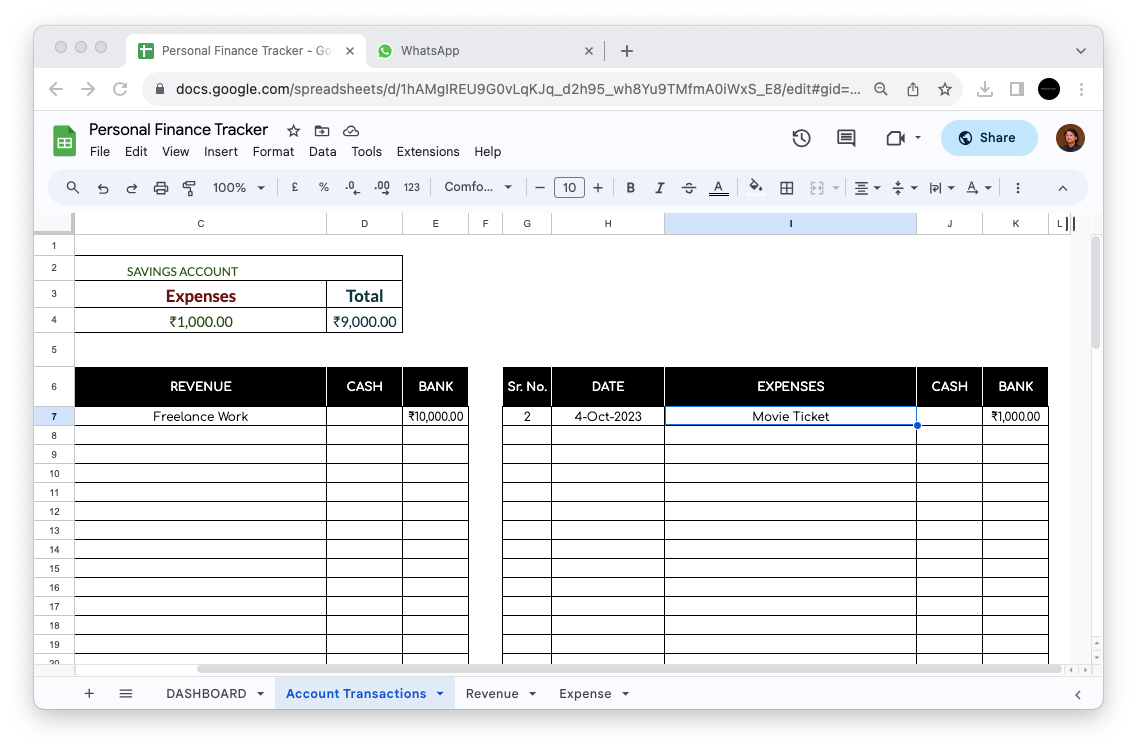Open the zoom level 100% dropdown
The width and height of the screenshot is (1137, 751).
click(x=238, y=188)
